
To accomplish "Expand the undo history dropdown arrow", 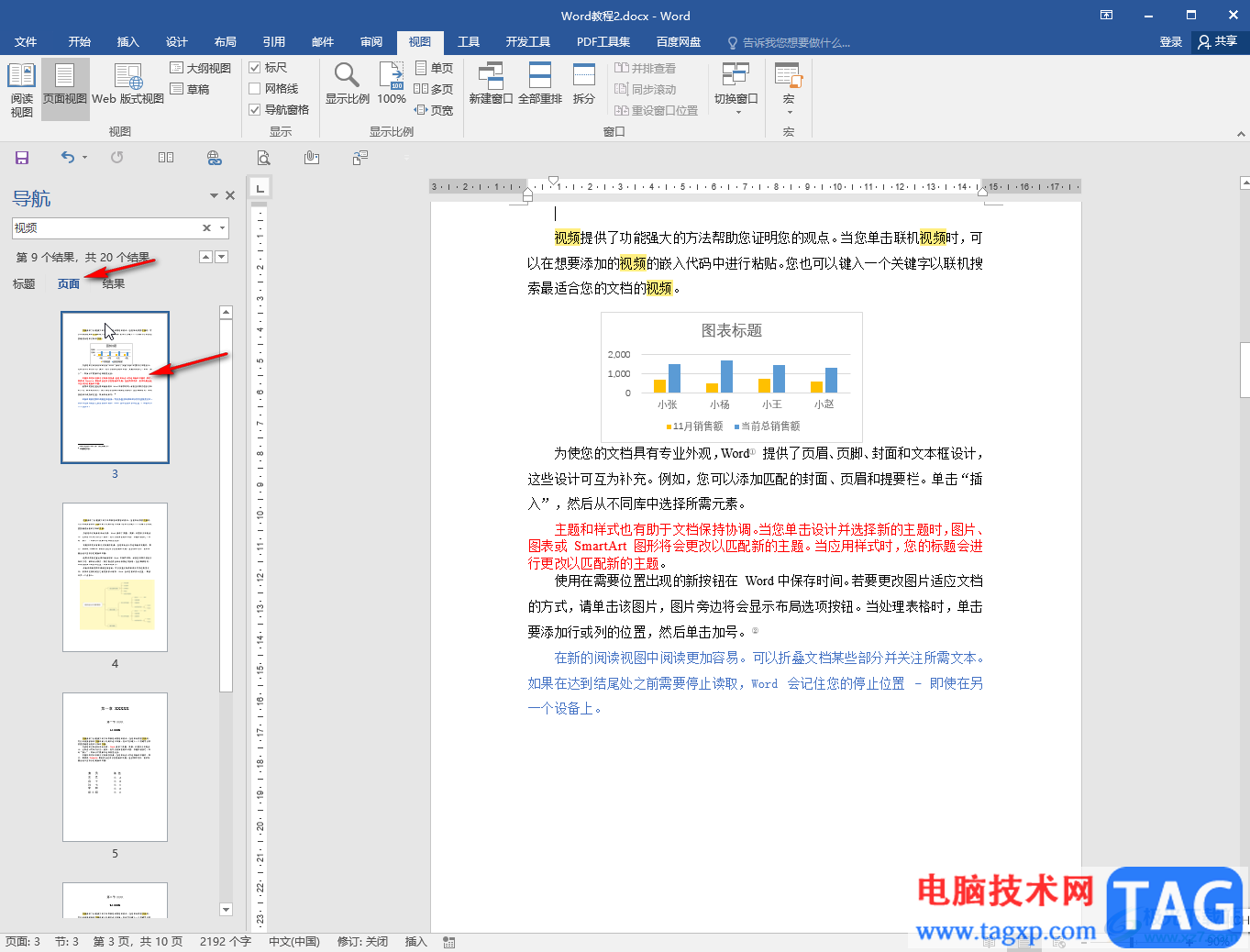I will pos(84,158).
